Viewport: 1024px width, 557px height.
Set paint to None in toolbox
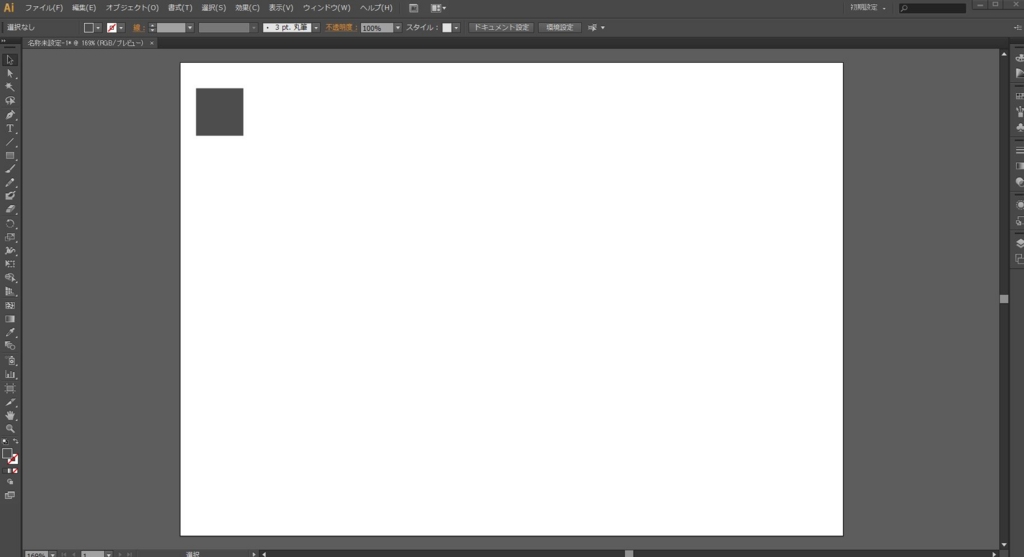15,471
